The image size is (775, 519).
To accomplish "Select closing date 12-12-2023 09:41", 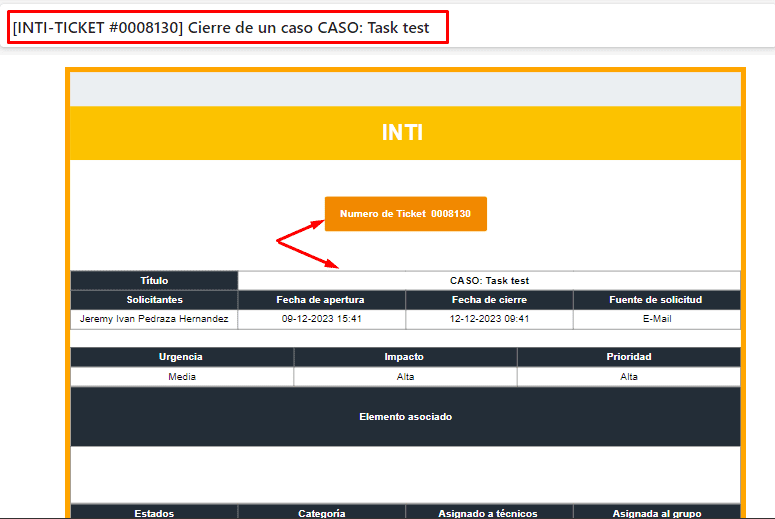I will tap(489, 319).
